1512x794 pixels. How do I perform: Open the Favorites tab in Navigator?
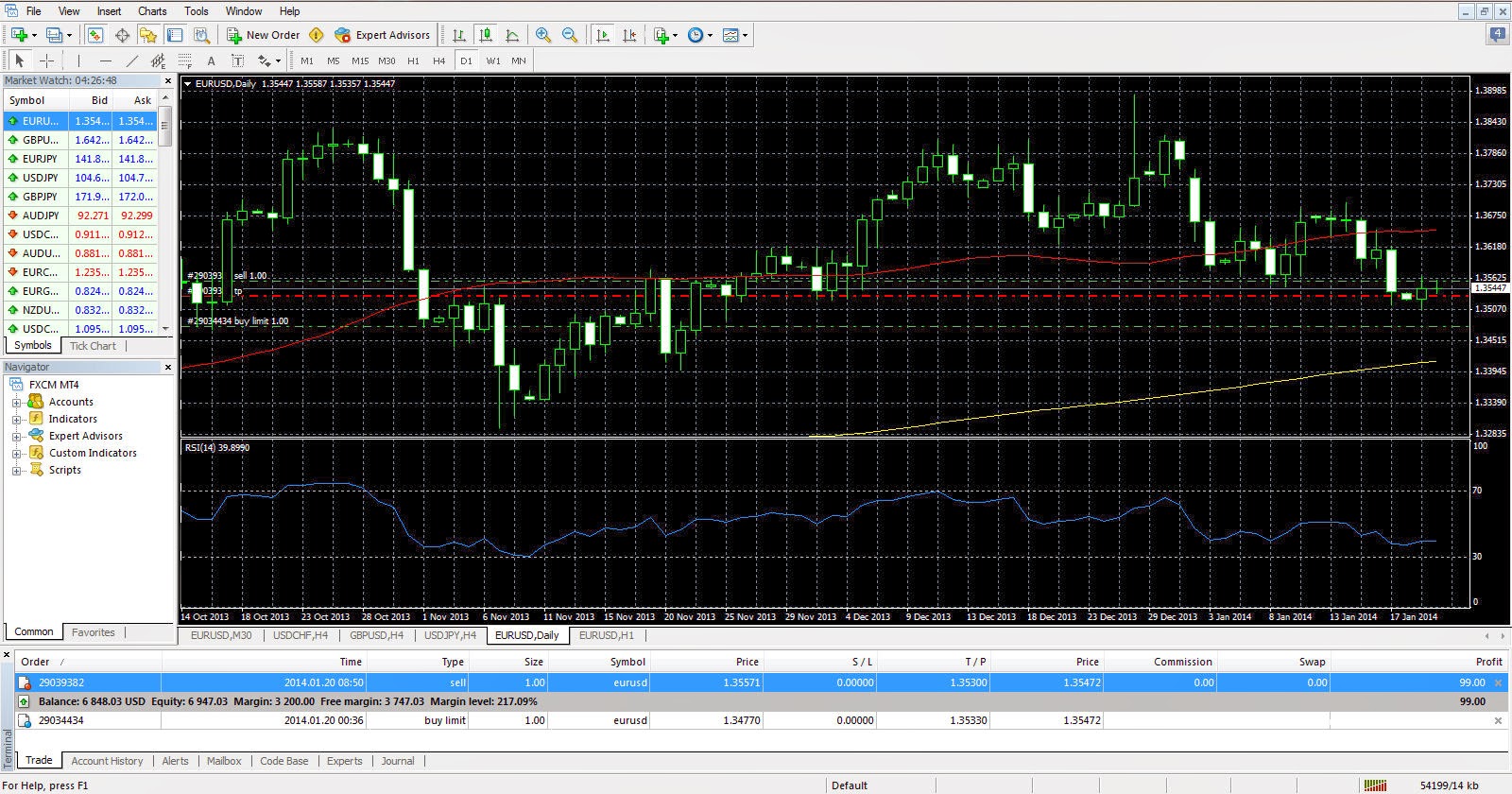pyautogui.click(x=93, y=632)
